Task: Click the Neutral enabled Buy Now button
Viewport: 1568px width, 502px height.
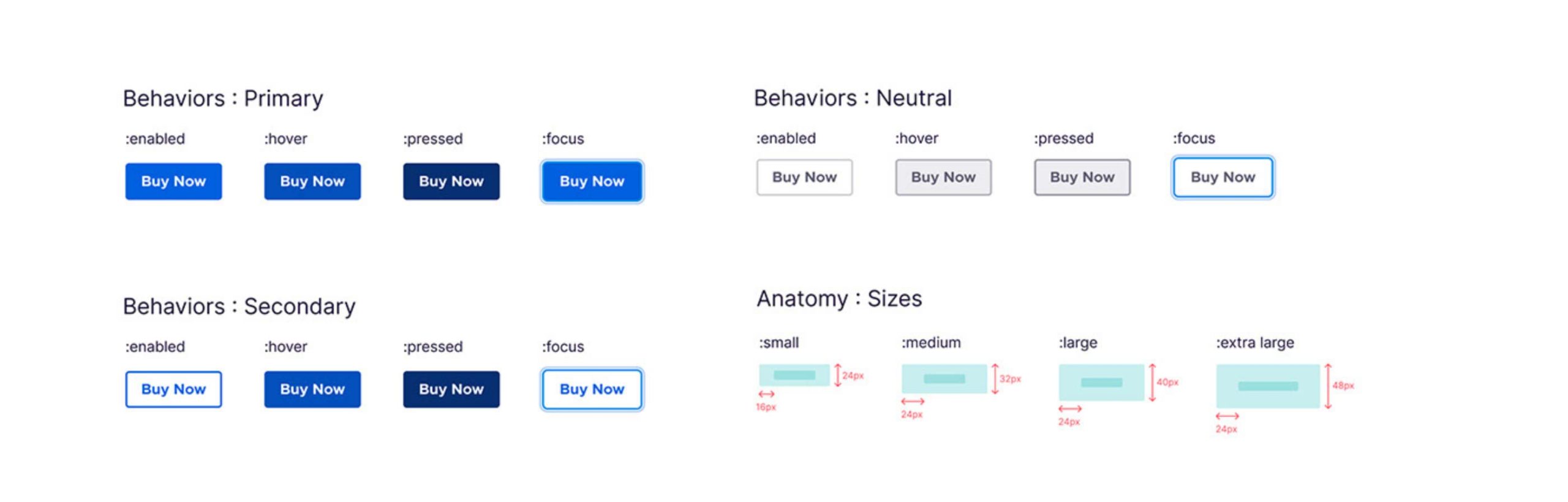Action: click(x=804, y=177)
